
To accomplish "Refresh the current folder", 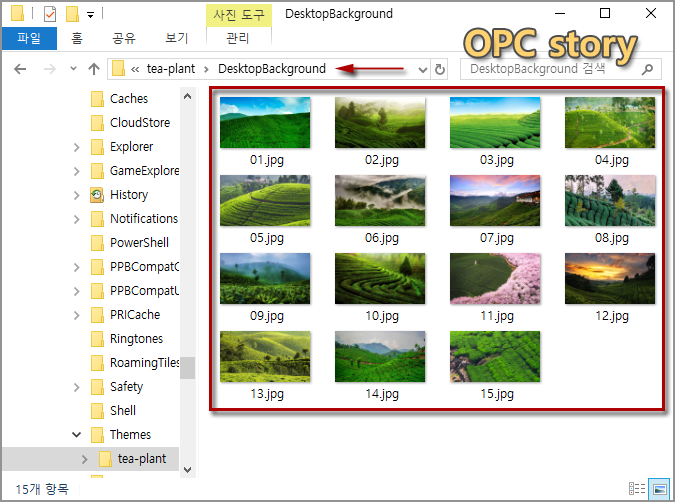I will click(440, 69).
